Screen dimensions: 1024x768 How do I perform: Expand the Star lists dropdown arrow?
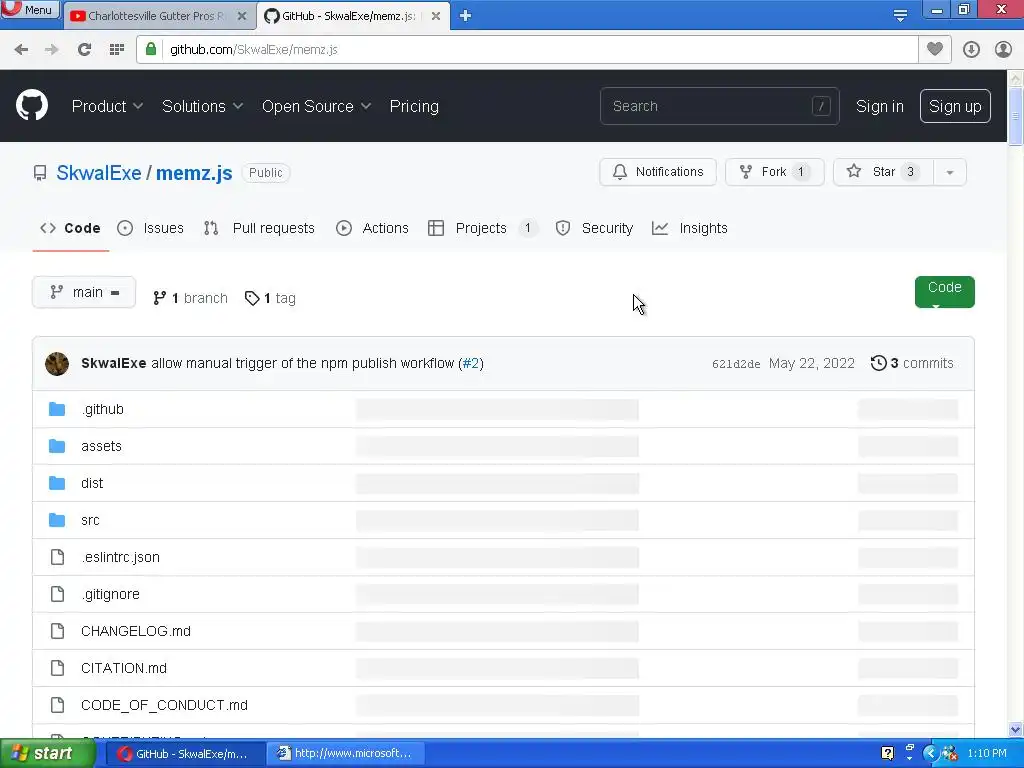tap(950, 172)
